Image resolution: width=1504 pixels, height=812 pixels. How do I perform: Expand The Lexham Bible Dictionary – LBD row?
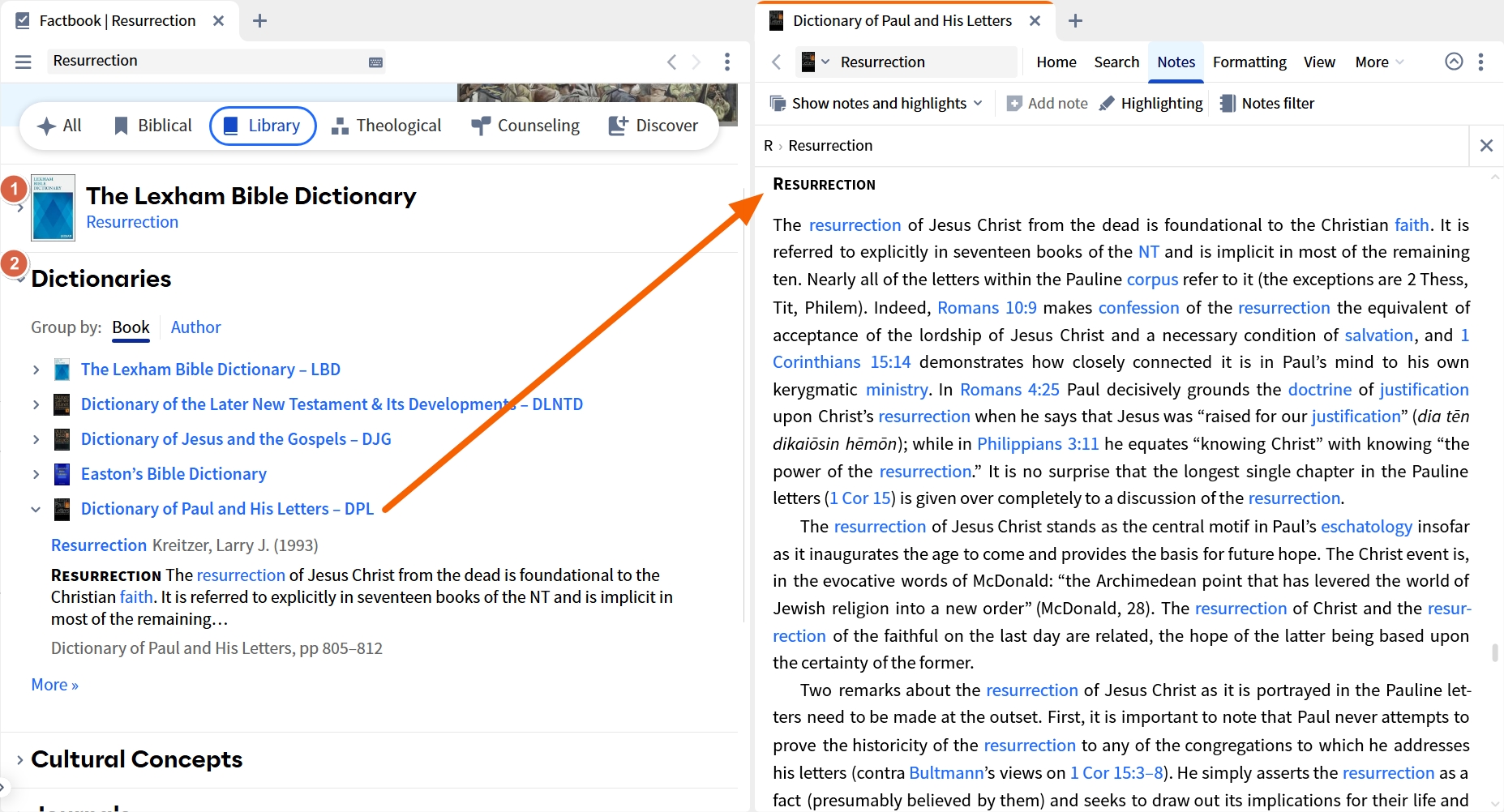coord(36,370)
